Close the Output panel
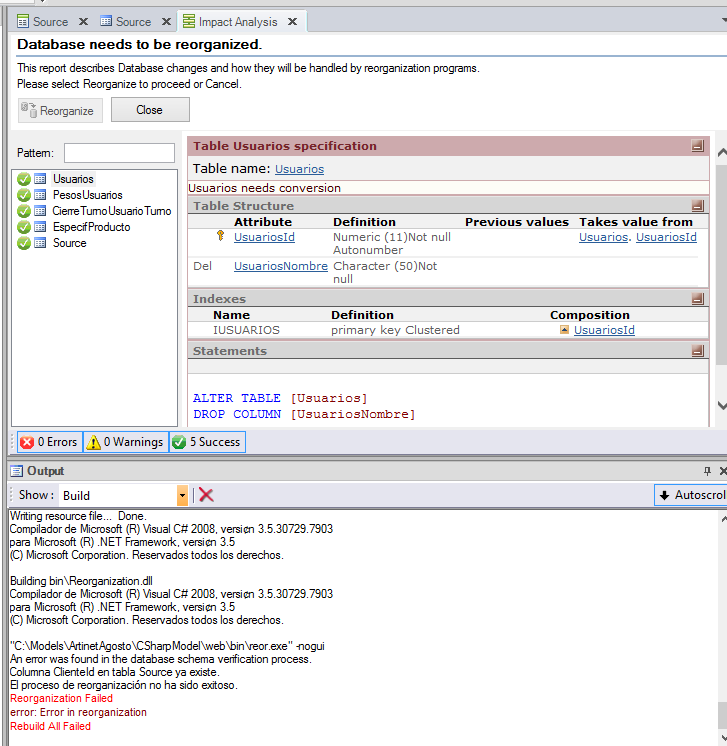Image resolution: width=727 pixels, height=746 pixels. (x=723, y=471)
